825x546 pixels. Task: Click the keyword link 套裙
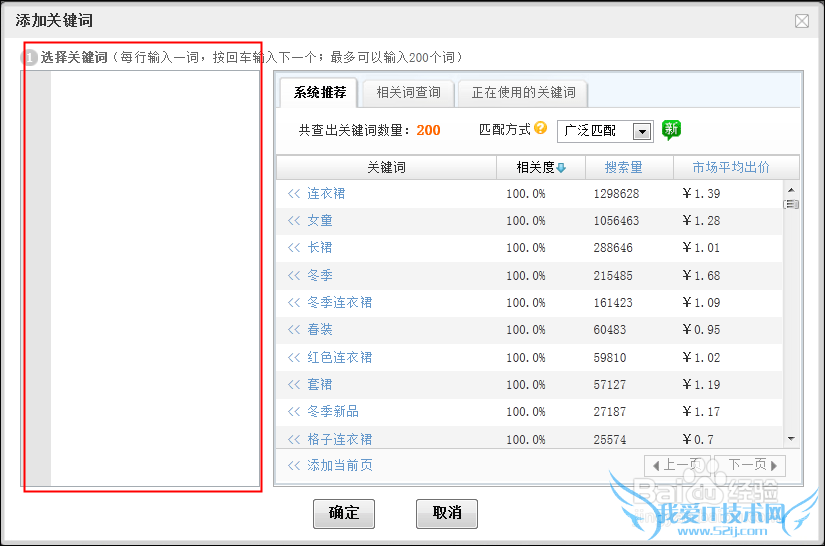[320, 385]
